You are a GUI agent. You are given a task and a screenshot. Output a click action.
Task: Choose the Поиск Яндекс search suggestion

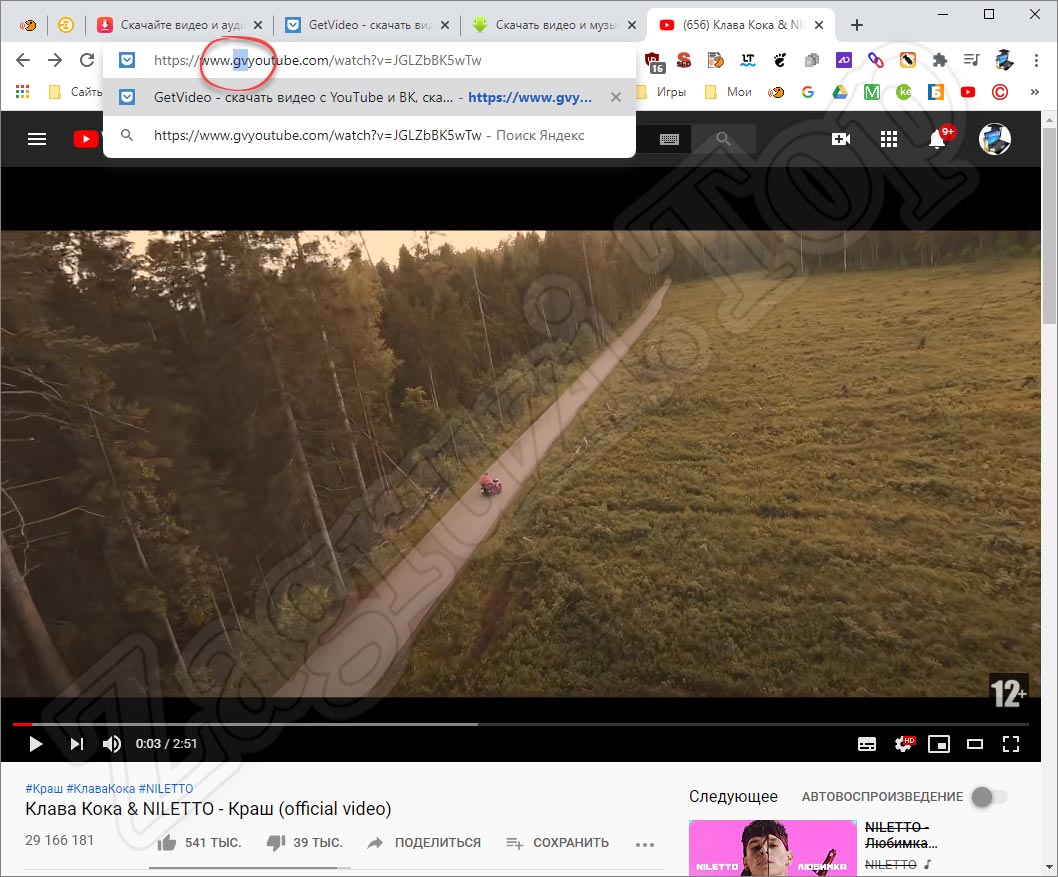click(369, 136)
